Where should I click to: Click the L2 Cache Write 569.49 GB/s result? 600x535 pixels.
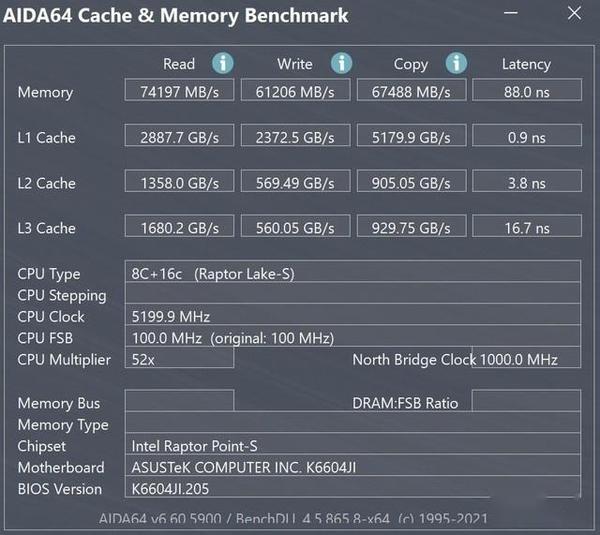[x=294, y=183]
